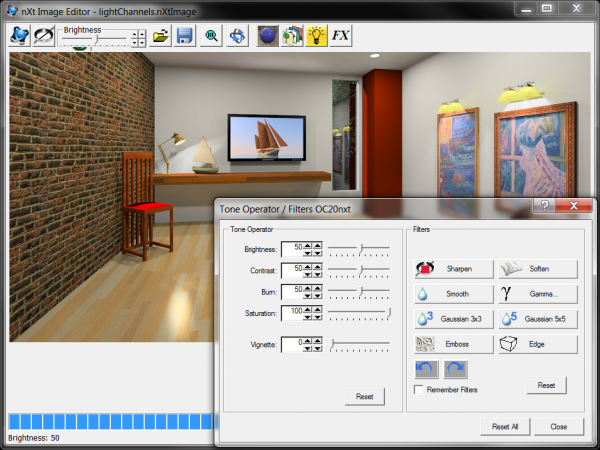Increase Vignette with the right-hand up arrow in its field
The image size is (600, 450).
coord(318,341)
